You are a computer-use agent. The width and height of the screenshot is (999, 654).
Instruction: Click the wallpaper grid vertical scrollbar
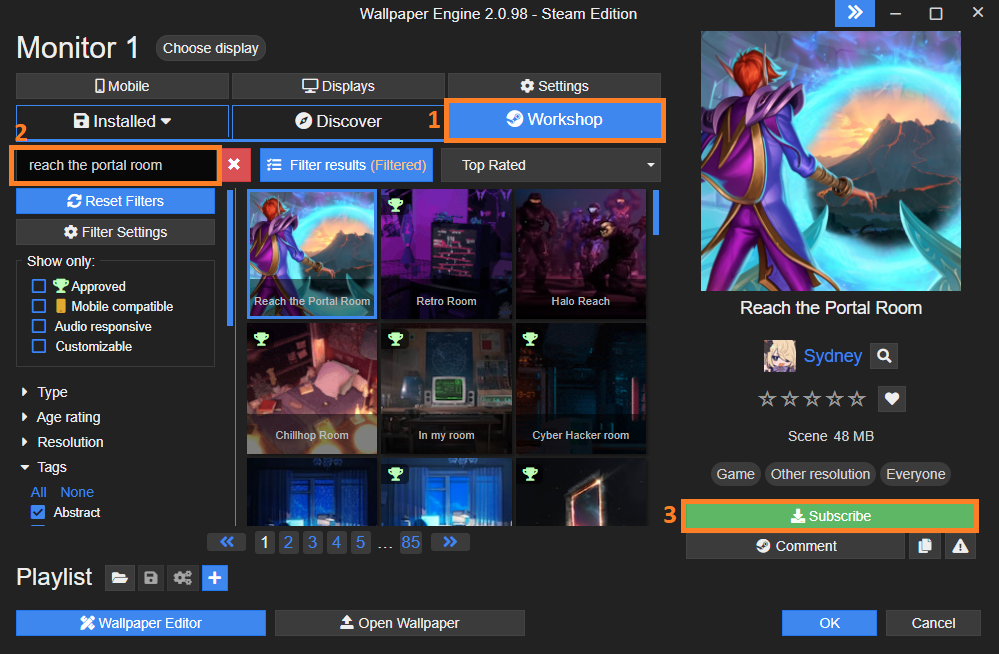click(x=656, y=213)
